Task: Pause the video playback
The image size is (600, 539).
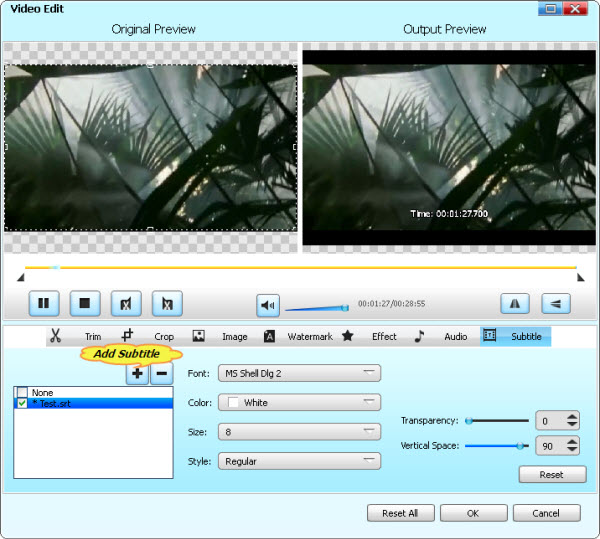Action: pos(44,303)
